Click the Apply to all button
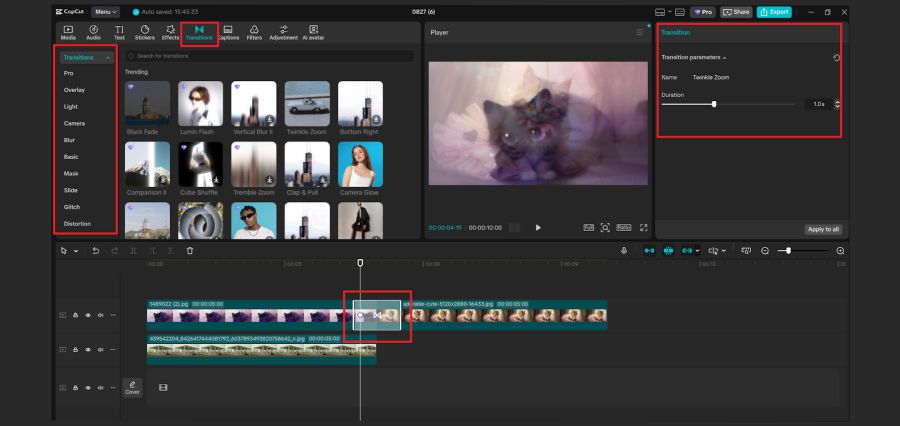 click(822, 229)
